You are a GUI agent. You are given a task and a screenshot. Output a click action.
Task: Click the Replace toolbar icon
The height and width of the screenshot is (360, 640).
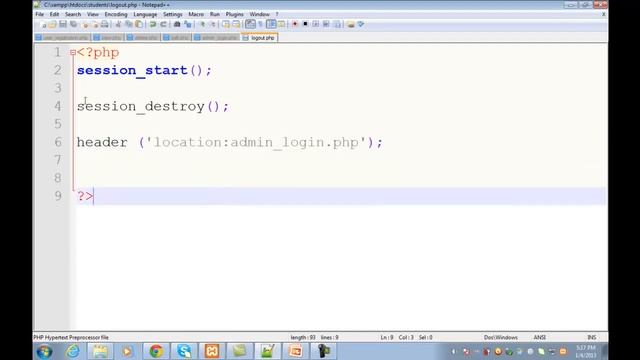click(188, 24)
